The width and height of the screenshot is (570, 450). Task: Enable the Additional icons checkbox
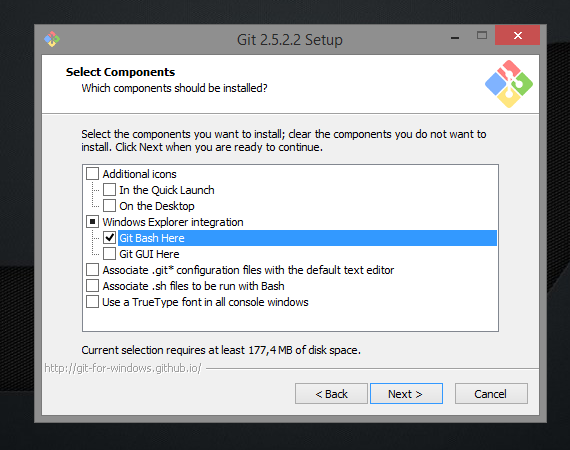[92, 174]
